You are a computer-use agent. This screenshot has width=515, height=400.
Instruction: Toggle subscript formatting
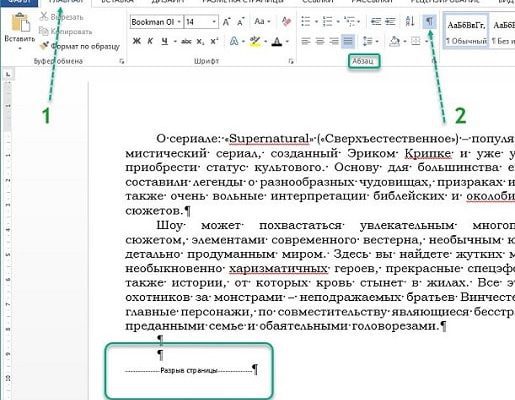(x=200, y=41)
